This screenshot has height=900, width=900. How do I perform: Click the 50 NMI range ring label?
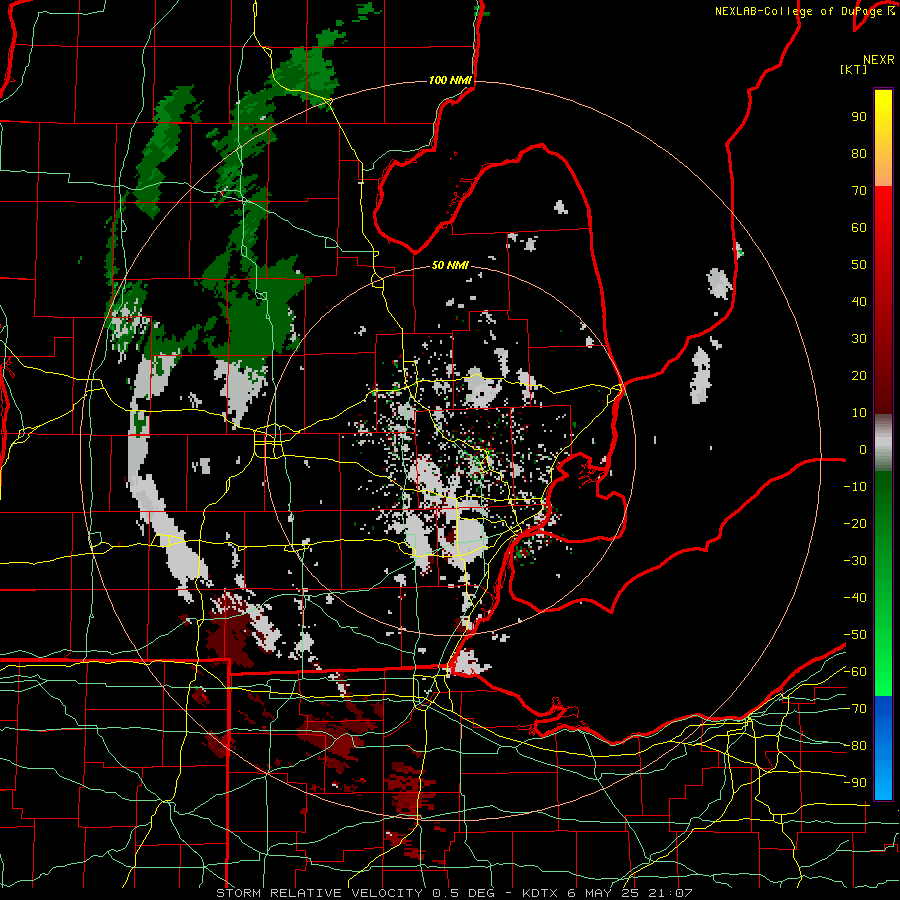click(450, 265)
